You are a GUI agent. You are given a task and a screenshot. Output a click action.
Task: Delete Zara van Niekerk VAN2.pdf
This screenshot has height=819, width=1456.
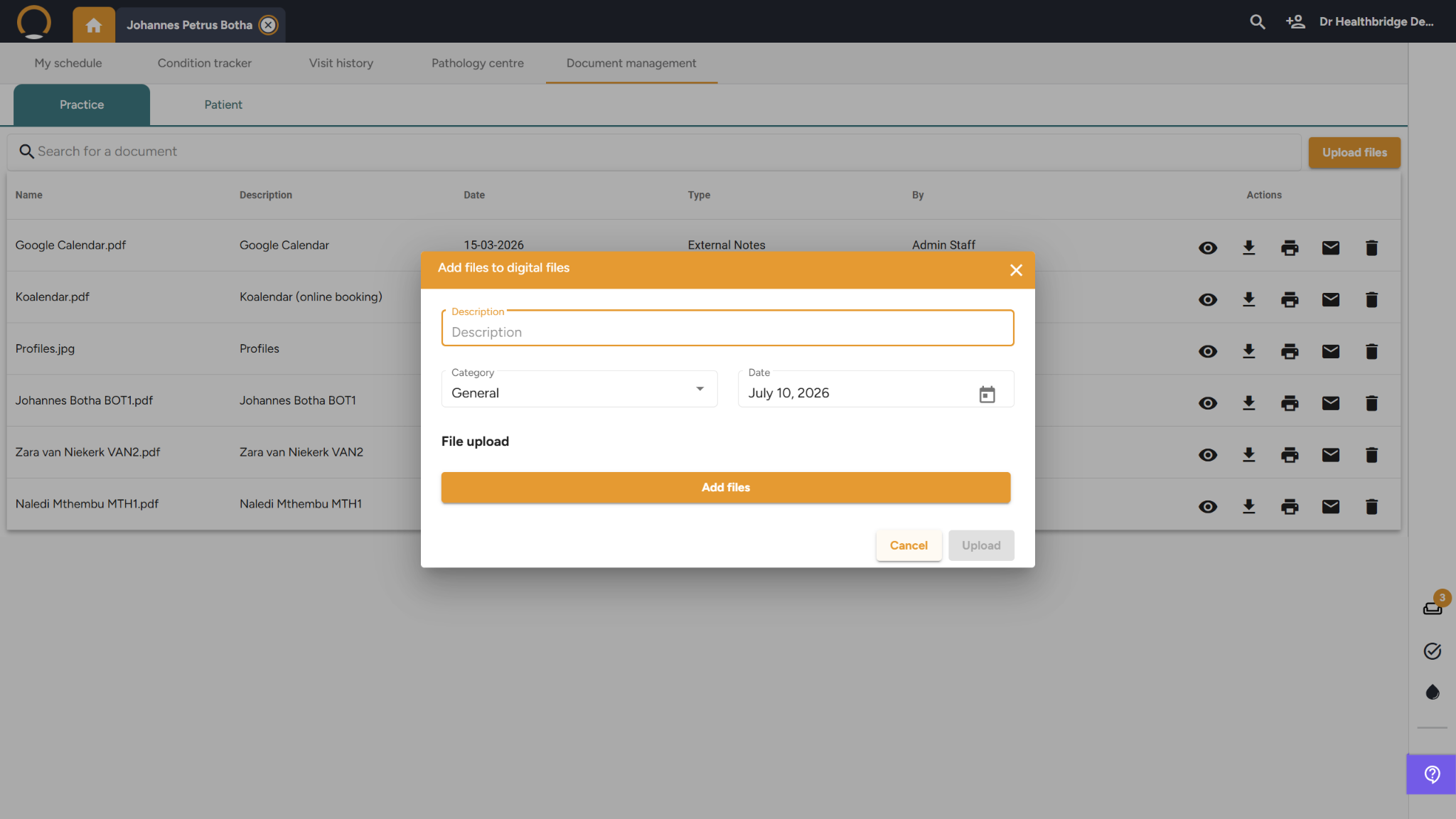1372,456
